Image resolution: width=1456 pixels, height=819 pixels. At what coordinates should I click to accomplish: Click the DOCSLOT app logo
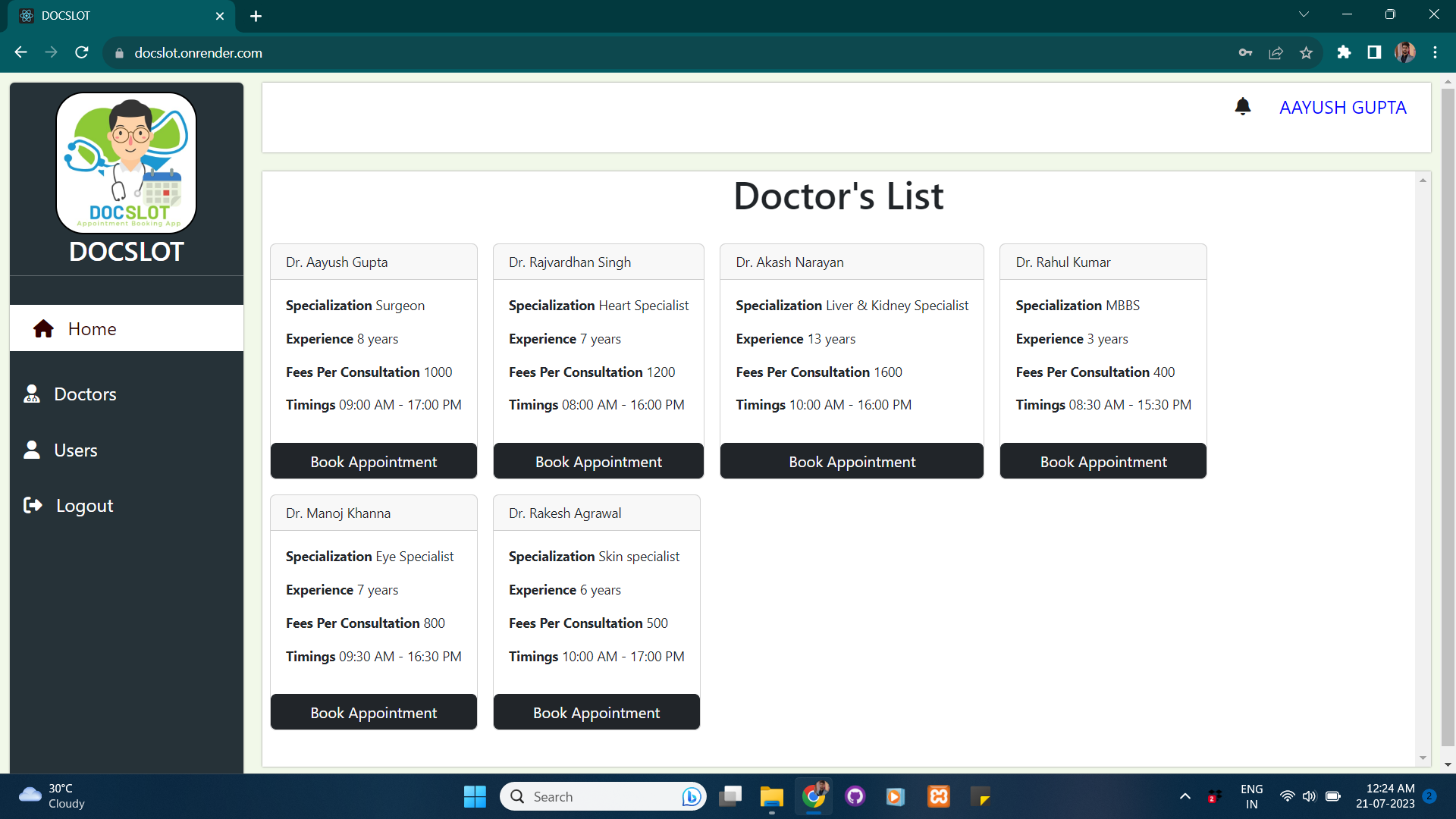[126, 162]
